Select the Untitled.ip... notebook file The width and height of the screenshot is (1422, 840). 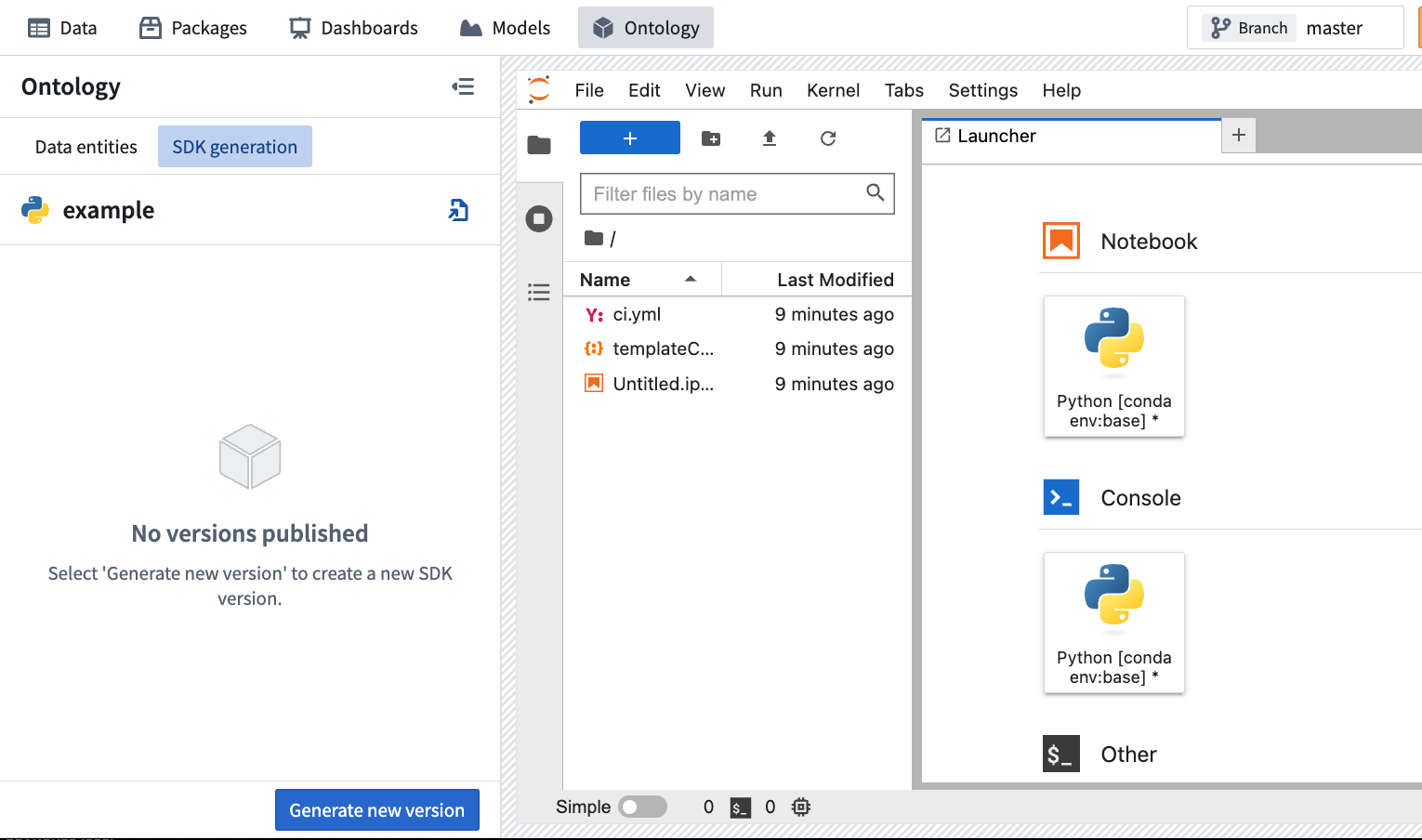(737, 384)
